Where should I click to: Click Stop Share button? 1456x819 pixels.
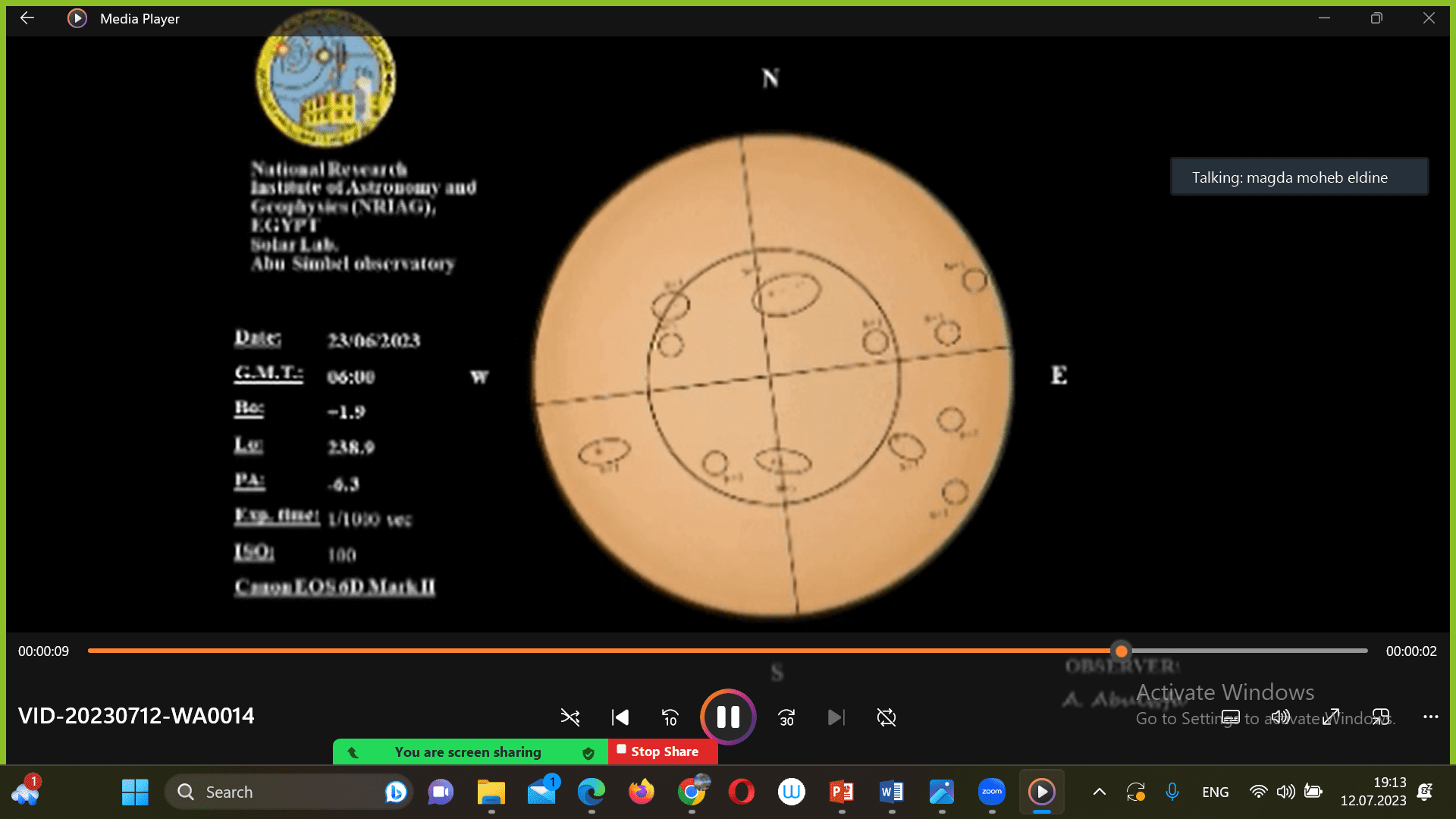click(x=663, y=752)
